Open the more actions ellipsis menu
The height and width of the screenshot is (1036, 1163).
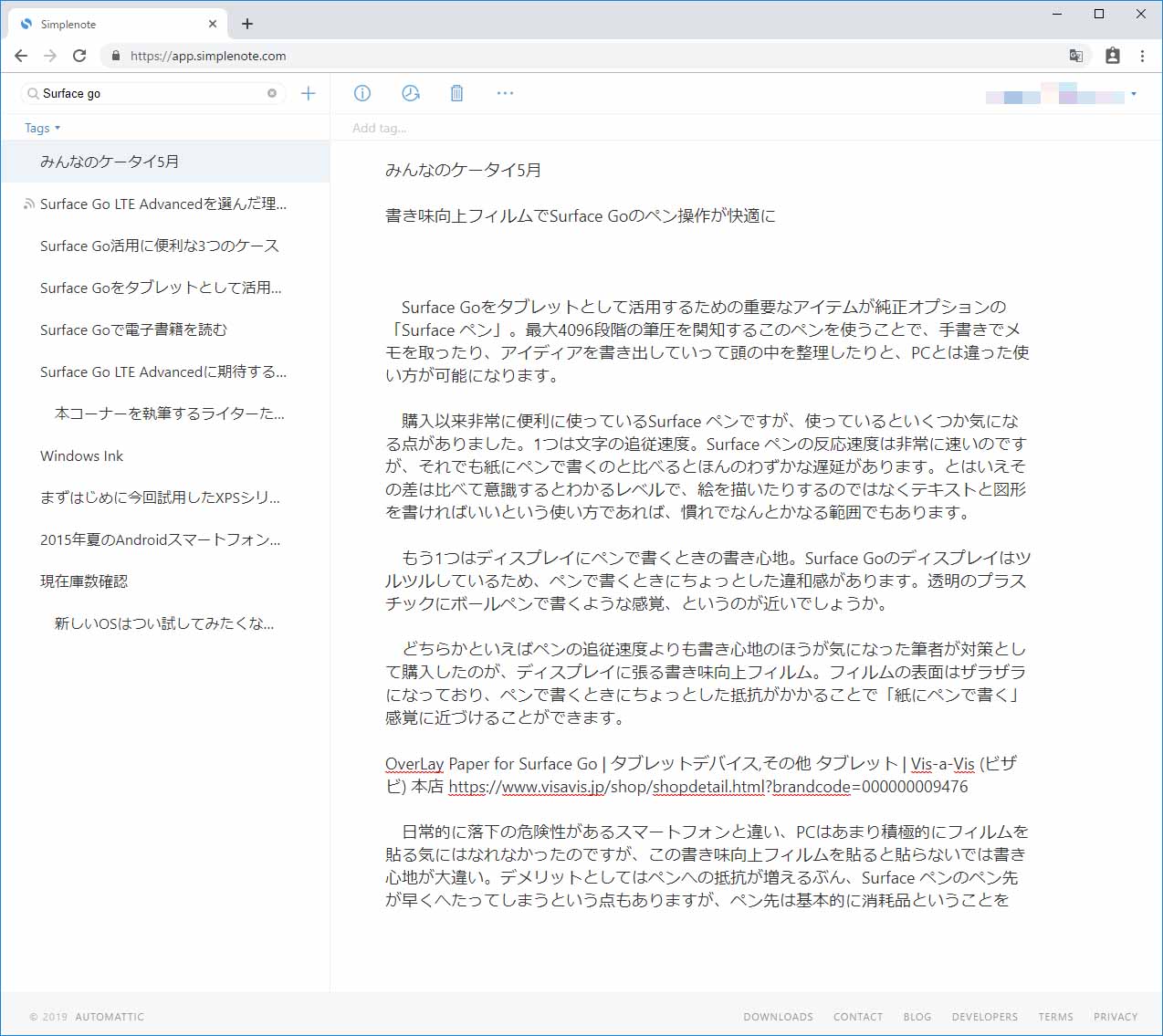[505, 93]
